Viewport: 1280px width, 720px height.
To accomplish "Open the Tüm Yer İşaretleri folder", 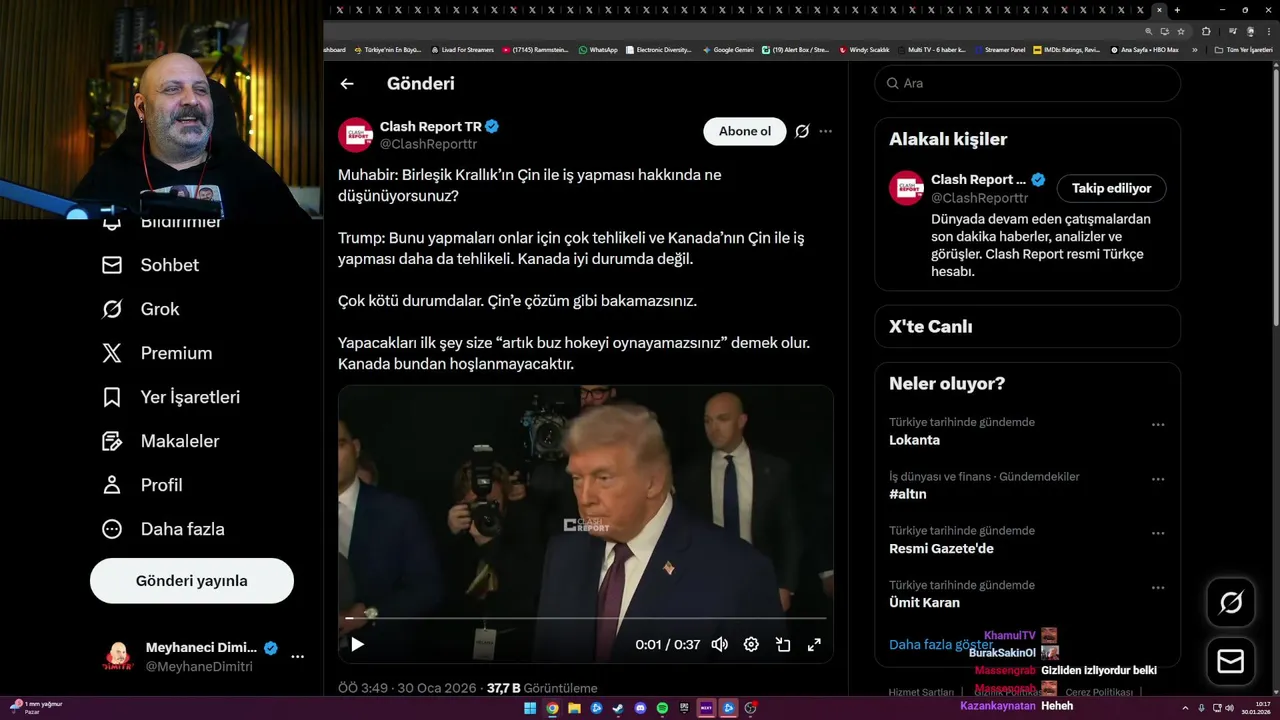I will (x=1243, y=49).
